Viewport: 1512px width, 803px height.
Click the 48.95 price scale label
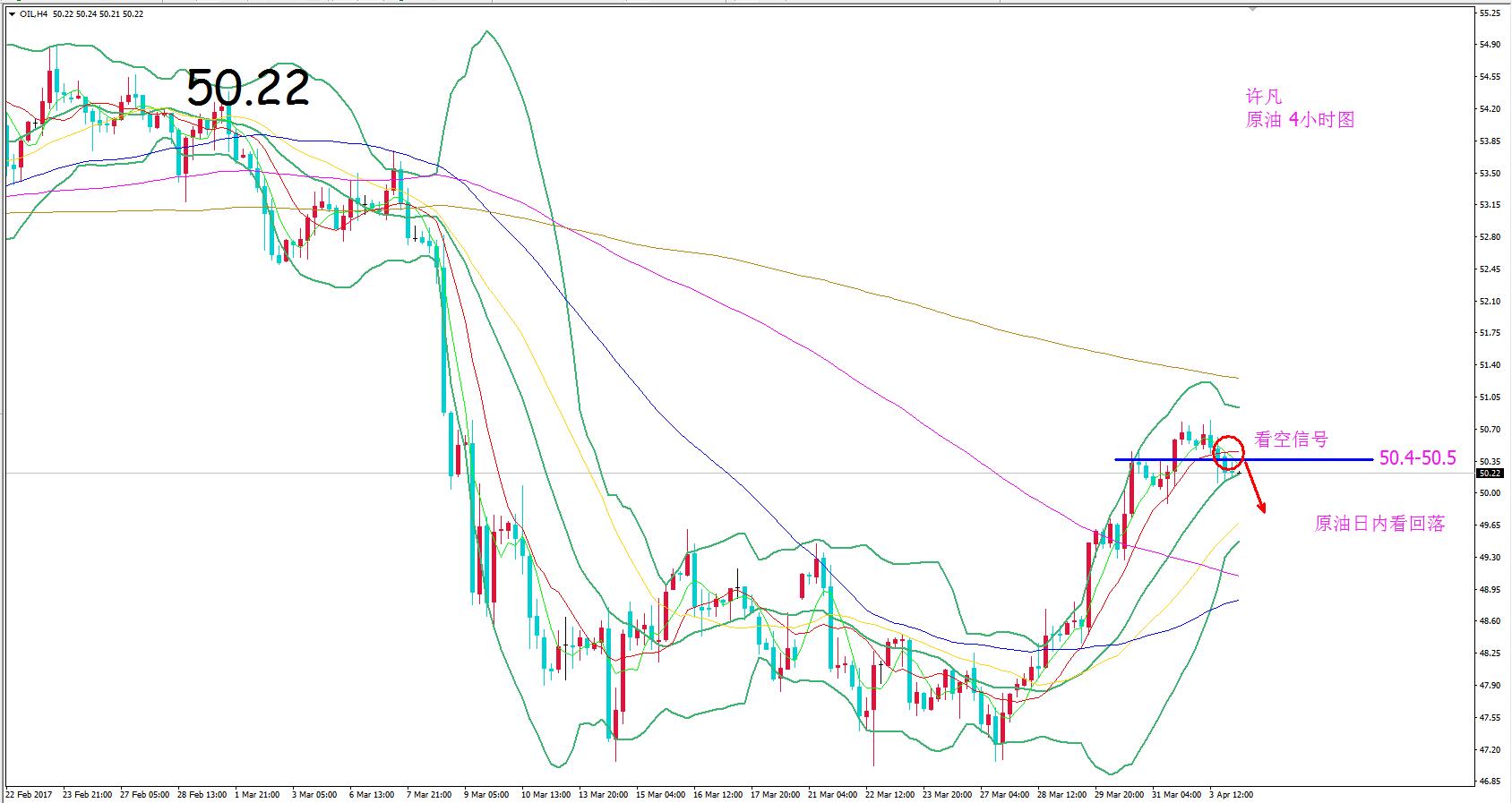click(1491, 590)
